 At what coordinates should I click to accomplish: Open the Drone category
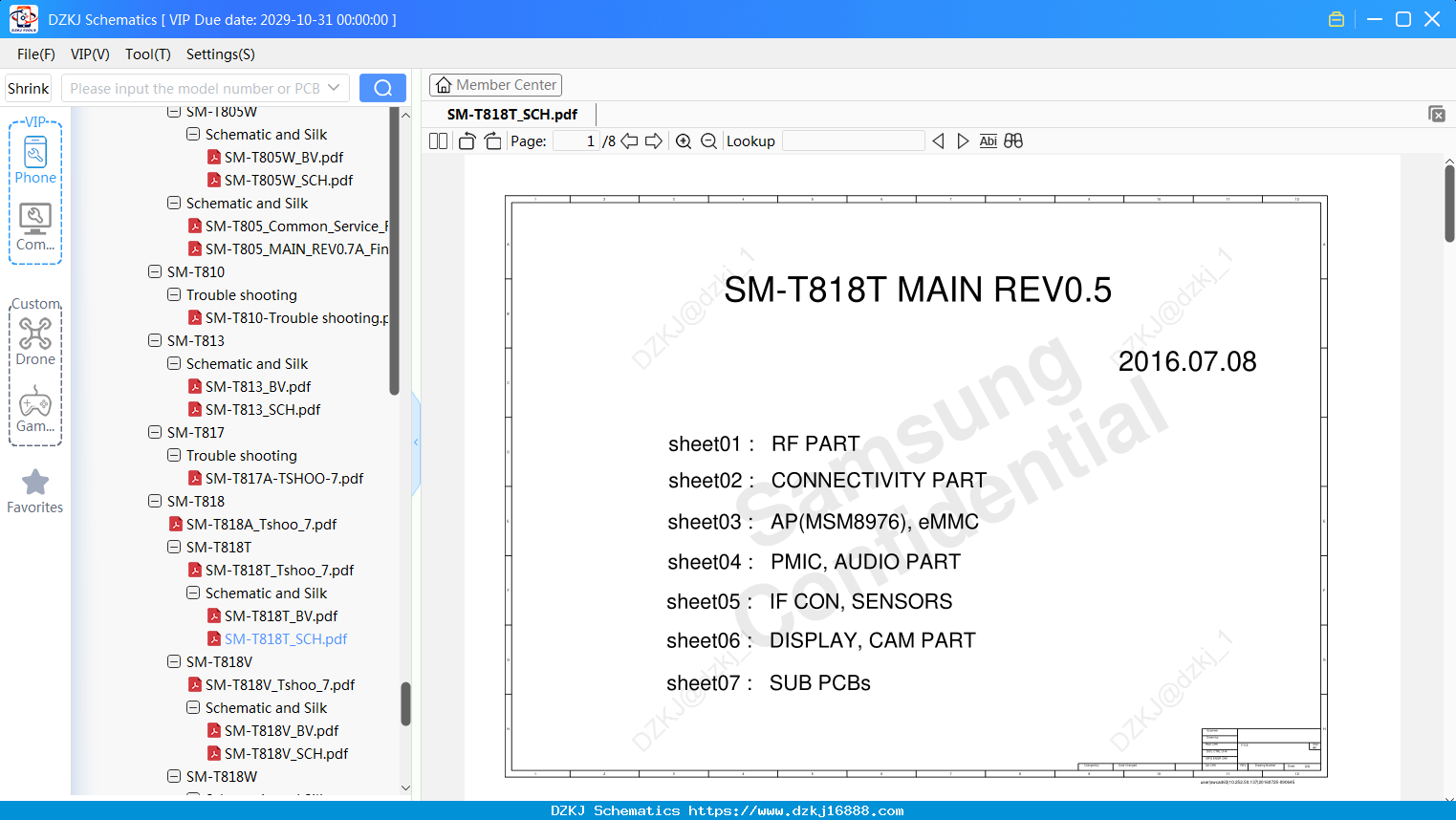point(35,341)
